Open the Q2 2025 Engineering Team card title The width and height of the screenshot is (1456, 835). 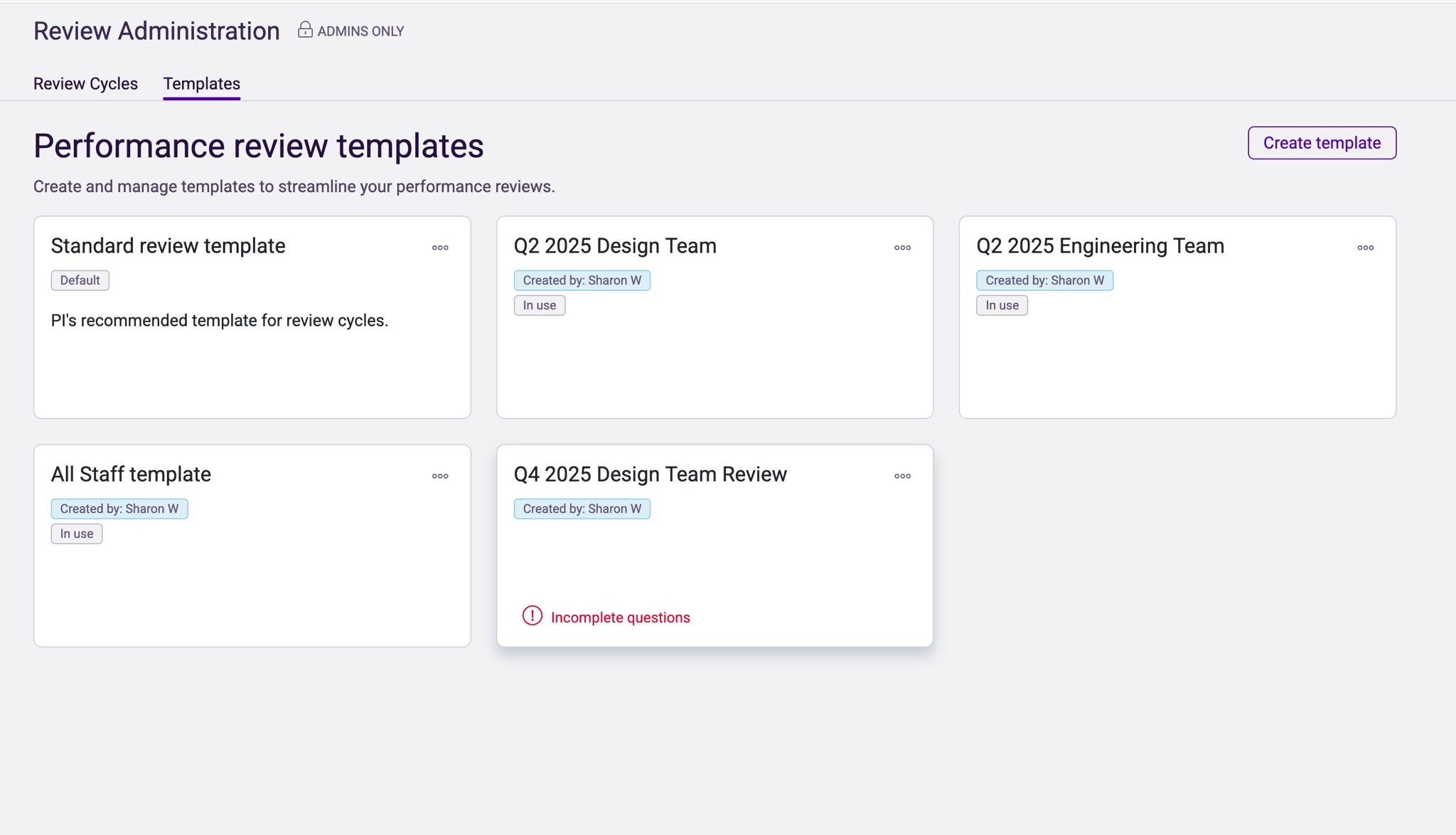coord(1100,246)
